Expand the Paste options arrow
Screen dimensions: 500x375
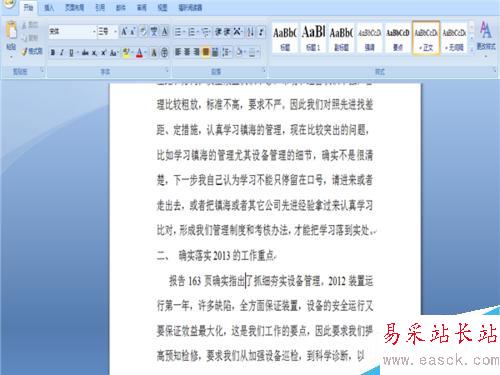point(11,56)
